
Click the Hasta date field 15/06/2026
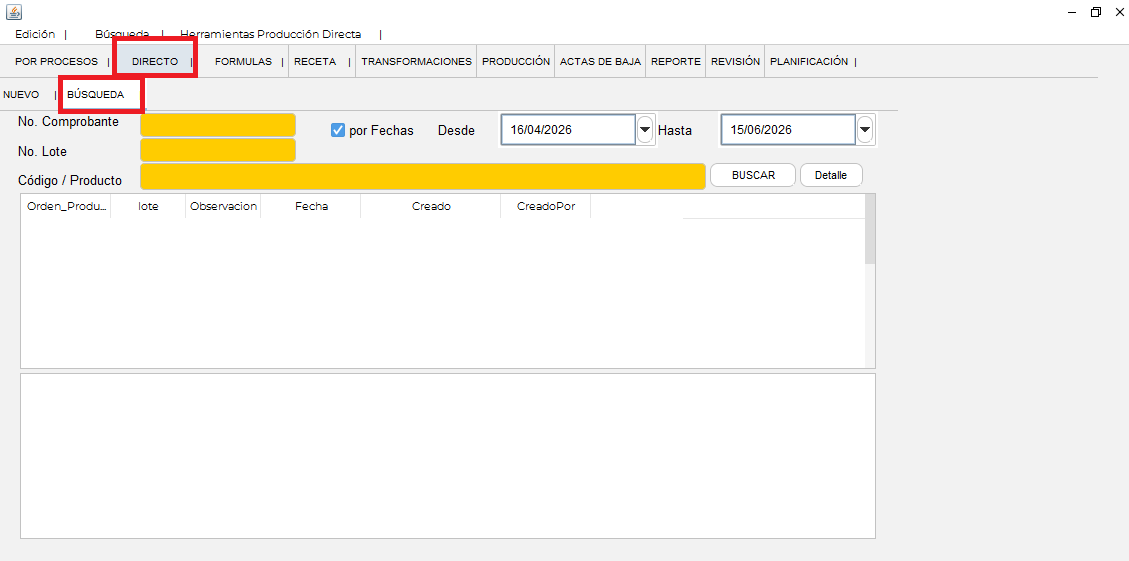[x=788, y=130]
